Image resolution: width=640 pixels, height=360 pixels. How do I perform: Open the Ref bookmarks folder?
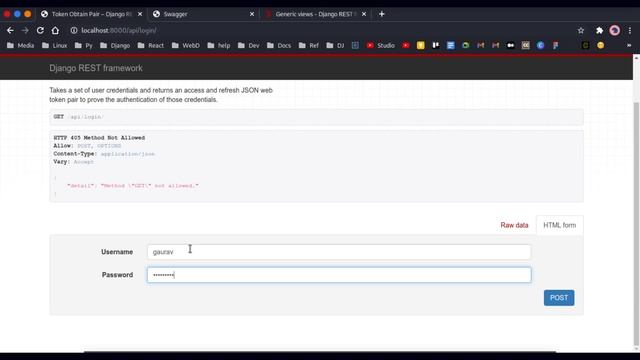309,45
